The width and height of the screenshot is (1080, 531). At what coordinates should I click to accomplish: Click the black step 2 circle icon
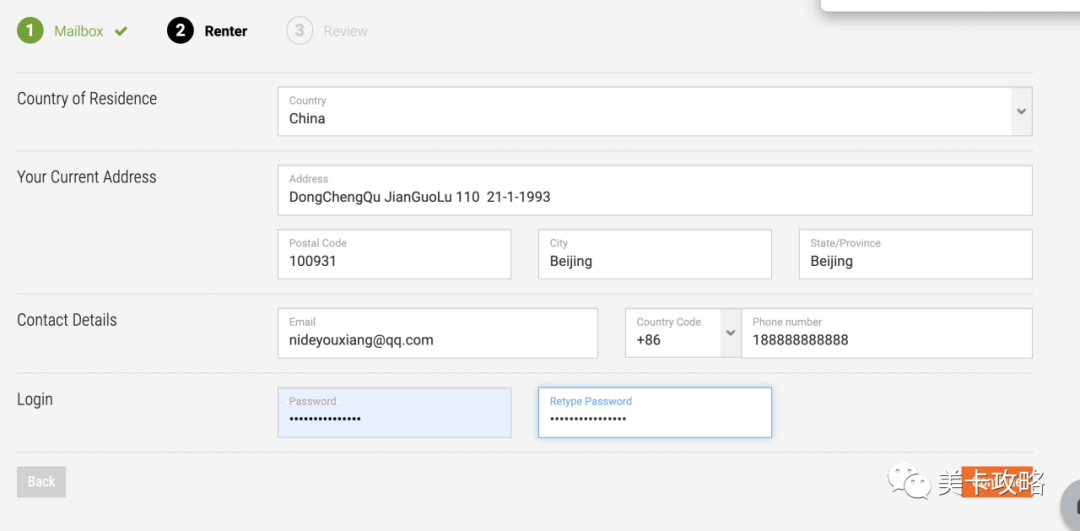coord(180,31)
